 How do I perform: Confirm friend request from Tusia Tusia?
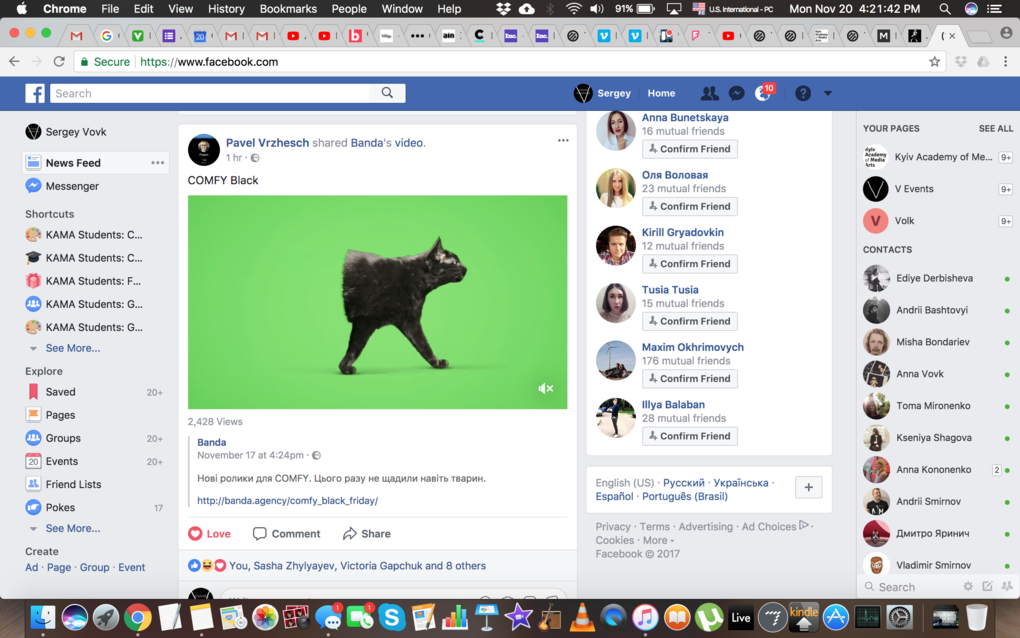690,321
